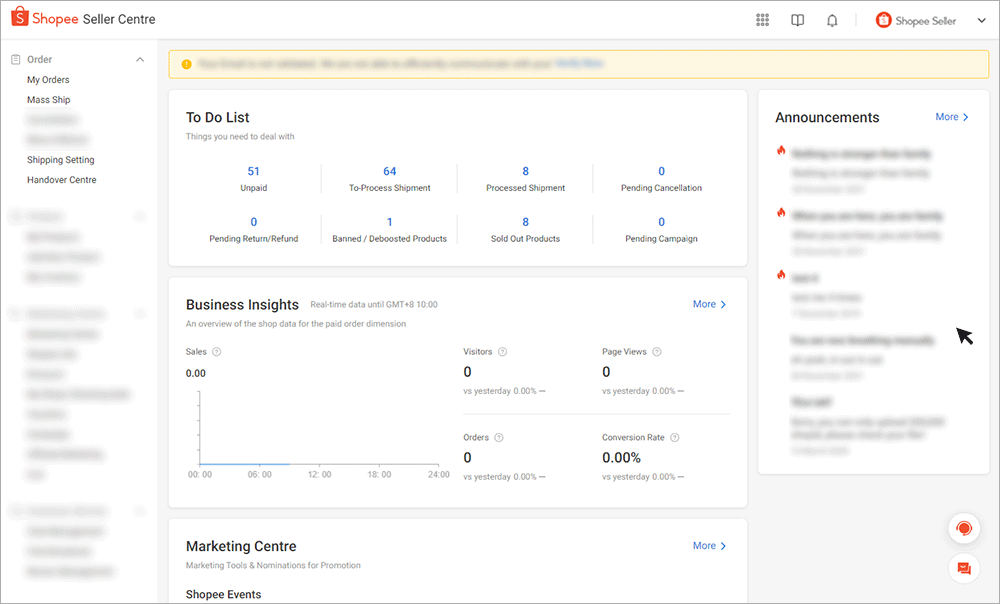Click the second announcement flame icon
1000x604 pixels.
[781, 213]
